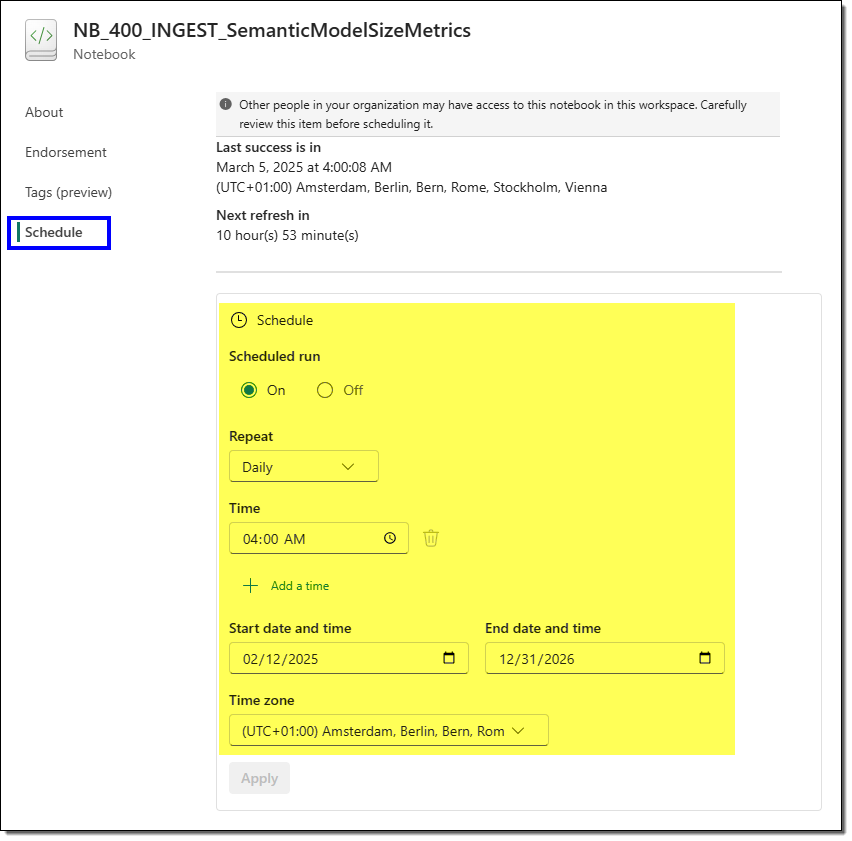Click the Apply button

[x=259, y=778]
